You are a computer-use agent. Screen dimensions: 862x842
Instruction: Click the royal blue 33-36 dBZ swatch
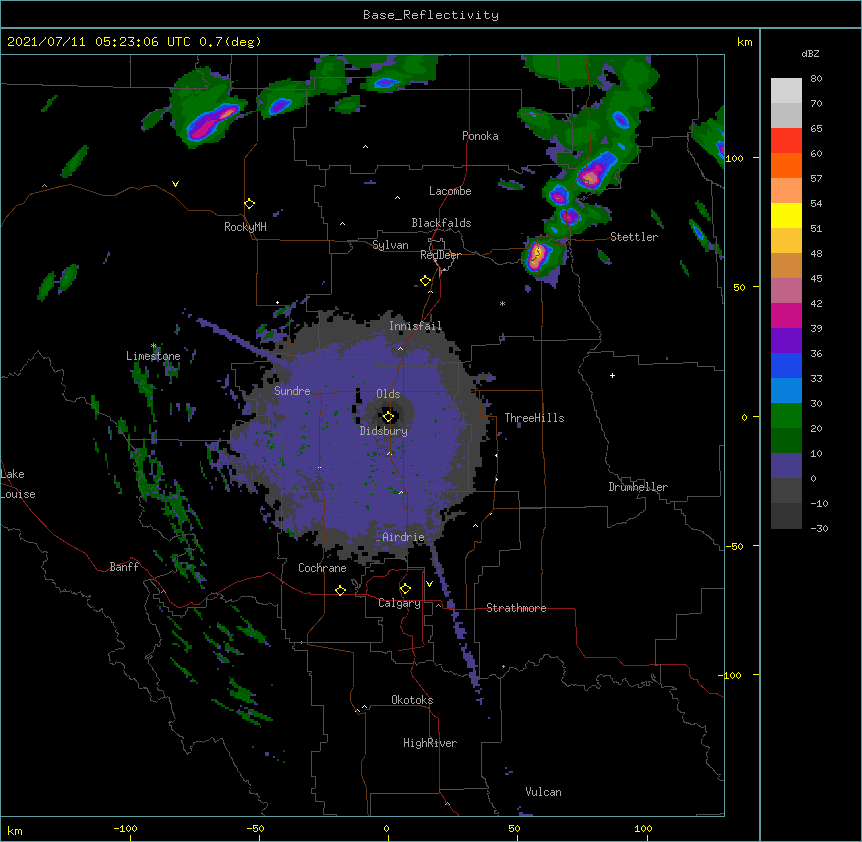pos(786,365)
